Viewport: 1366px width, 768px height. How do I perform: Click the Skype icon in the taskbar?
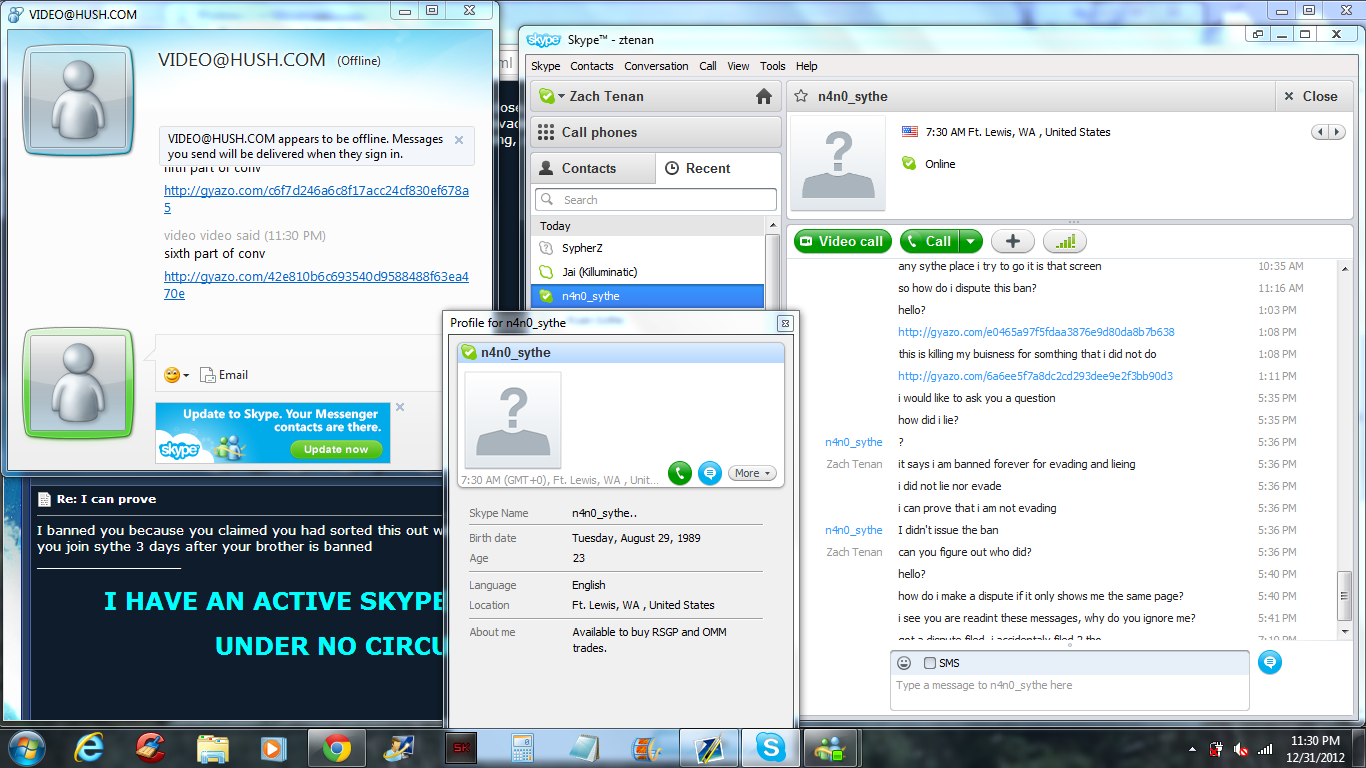click(770, 747)
